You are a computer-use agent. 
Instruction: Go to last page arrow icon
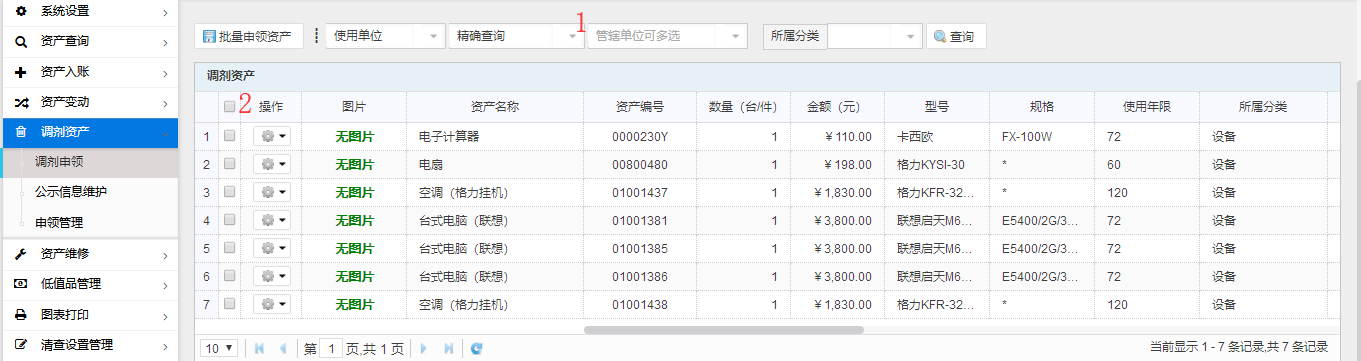[x=448, y=348]
